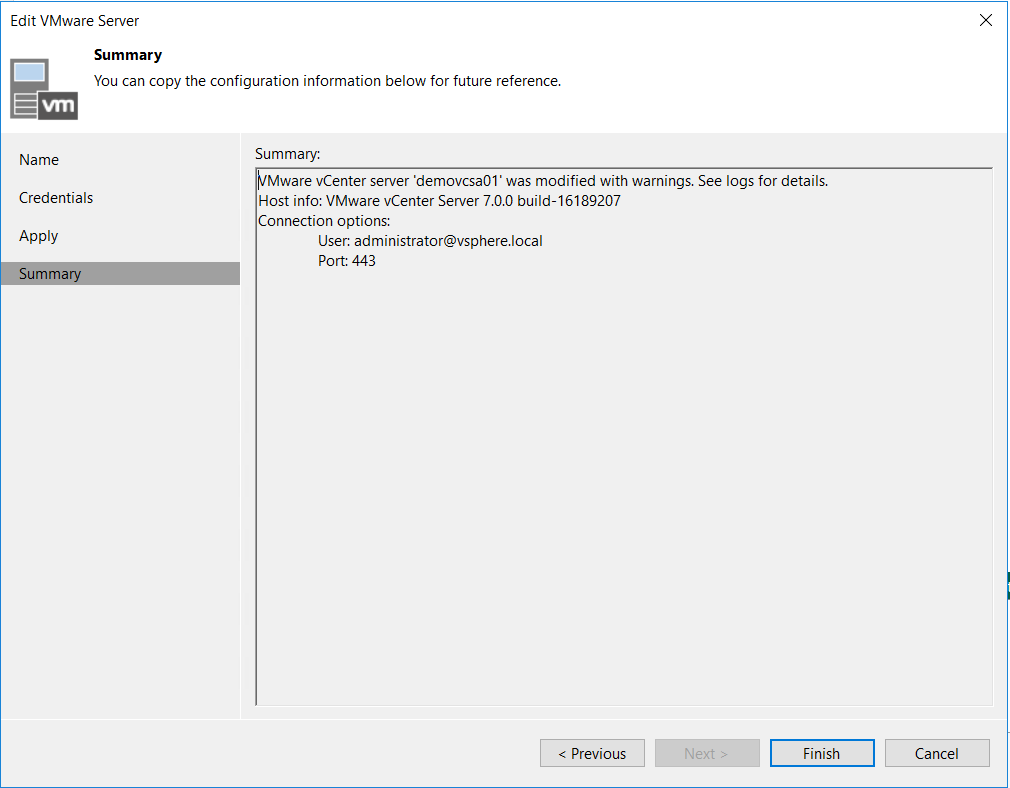The height and width of the screenshot is (788, 1010).
Task: Go back with the Previous button
Action: pyautogui.click(x=592, y=753)
